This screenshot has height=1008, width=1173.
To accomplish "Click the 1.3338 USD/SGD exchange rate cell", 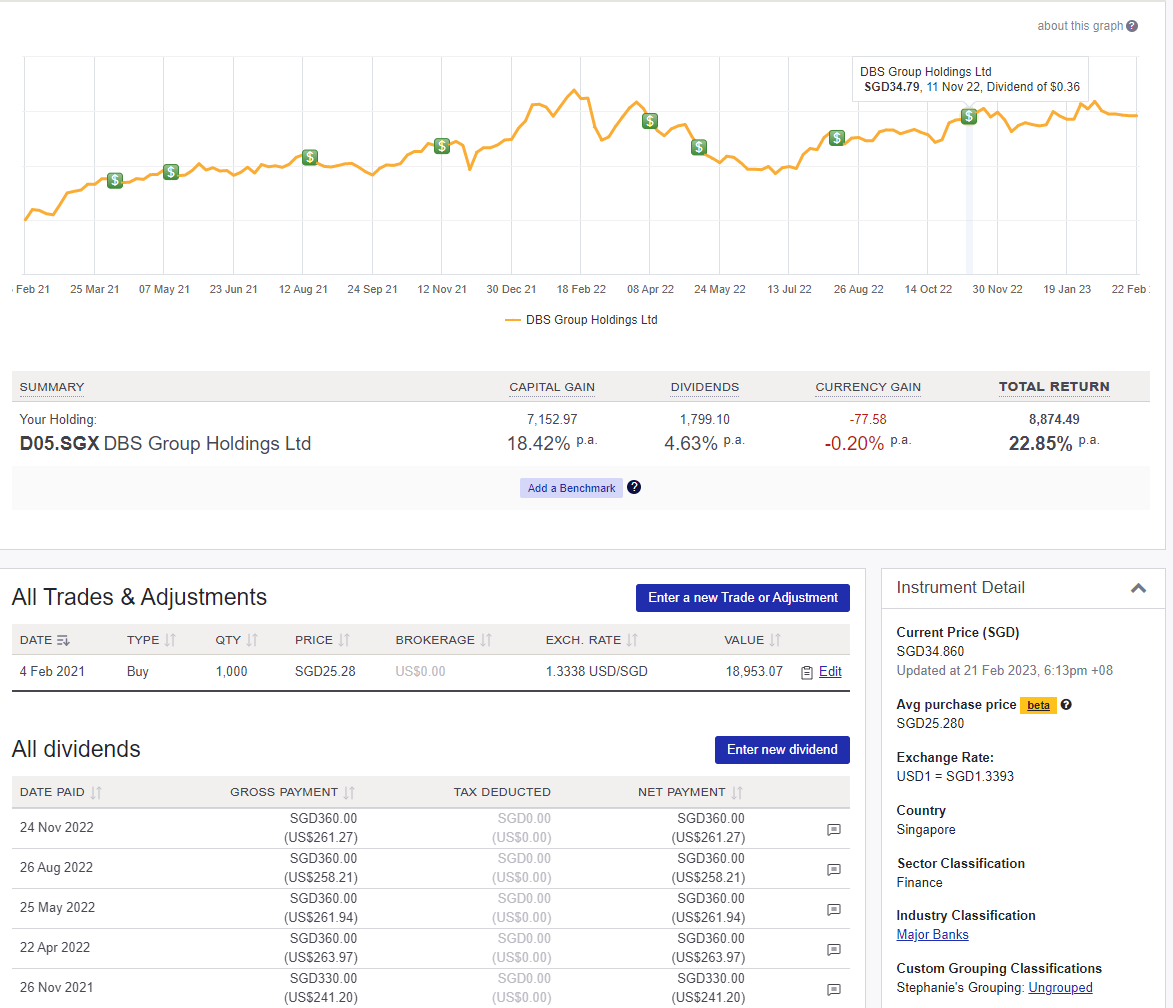I will point(596,671).
